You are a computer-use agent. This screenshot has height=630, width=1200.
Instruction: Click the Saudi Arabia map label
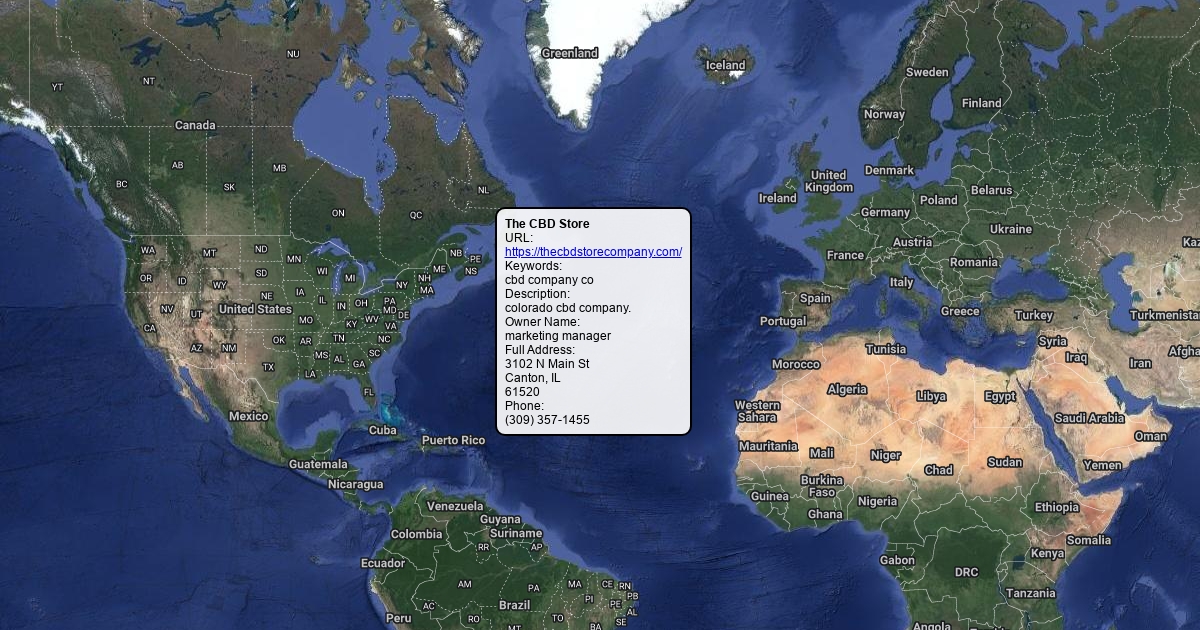tap(1089, 418)
